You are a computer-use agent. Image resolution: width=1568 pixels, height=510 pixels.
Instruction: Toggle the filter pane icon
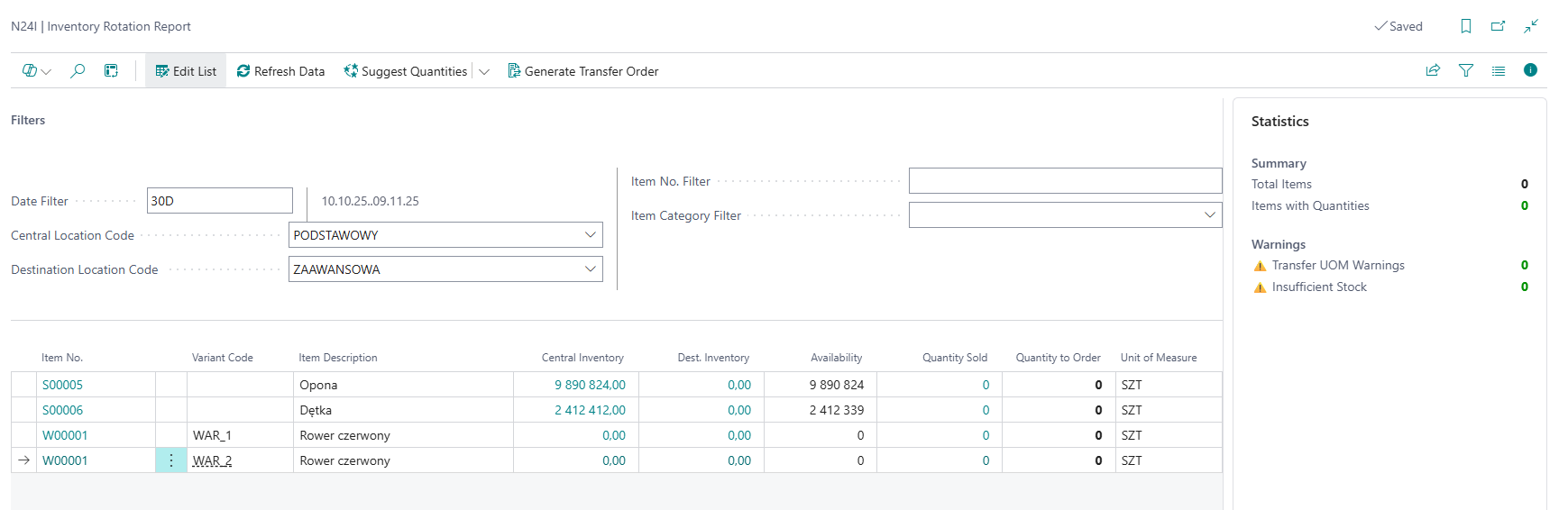1466,70
